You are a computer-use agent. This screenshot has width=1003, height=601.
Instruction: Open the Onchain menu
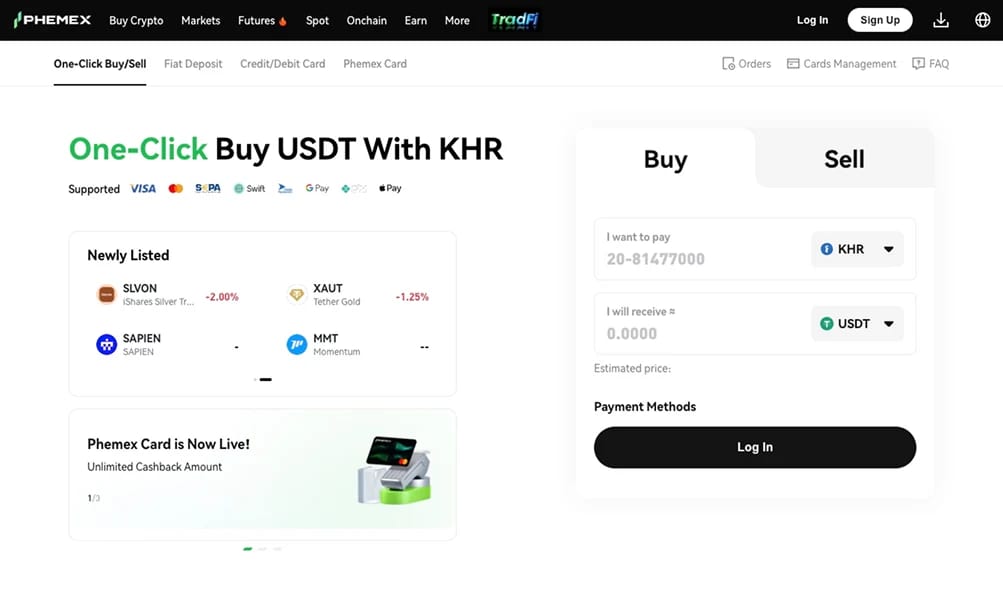[x=367, y=20]
